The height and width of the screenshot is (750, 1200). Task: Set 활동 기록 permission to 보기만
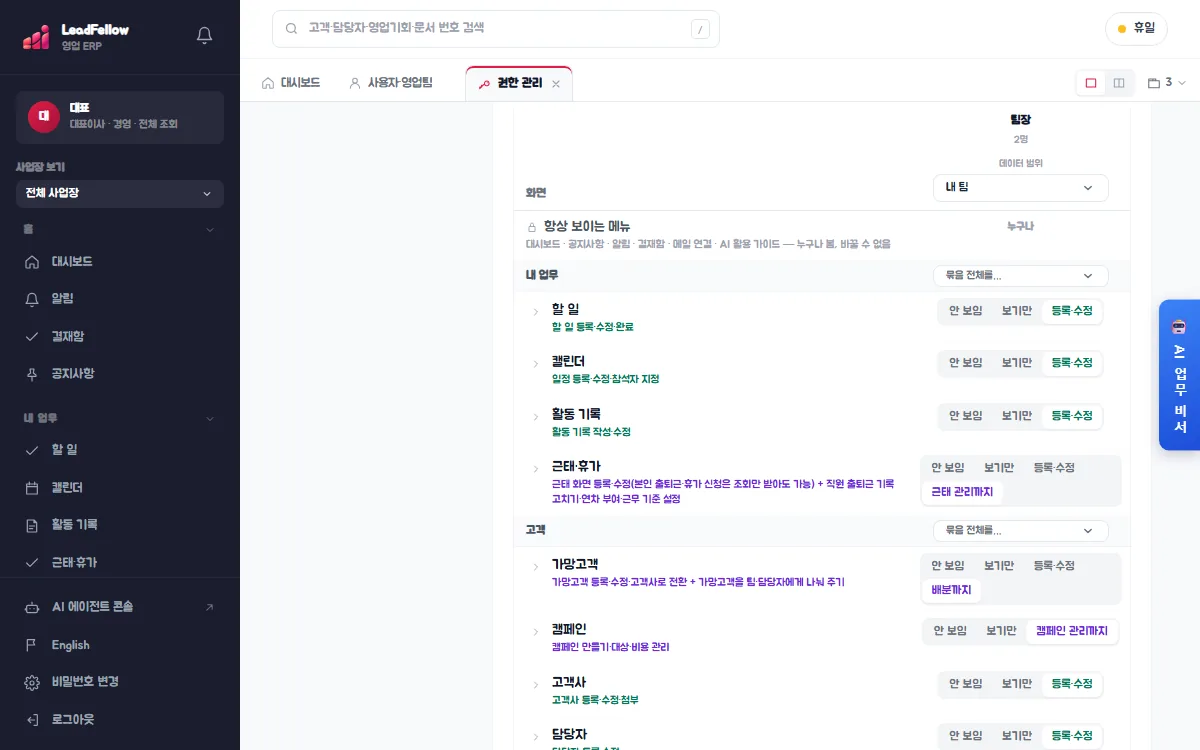pyautogui.click(x=1017, y=415)
